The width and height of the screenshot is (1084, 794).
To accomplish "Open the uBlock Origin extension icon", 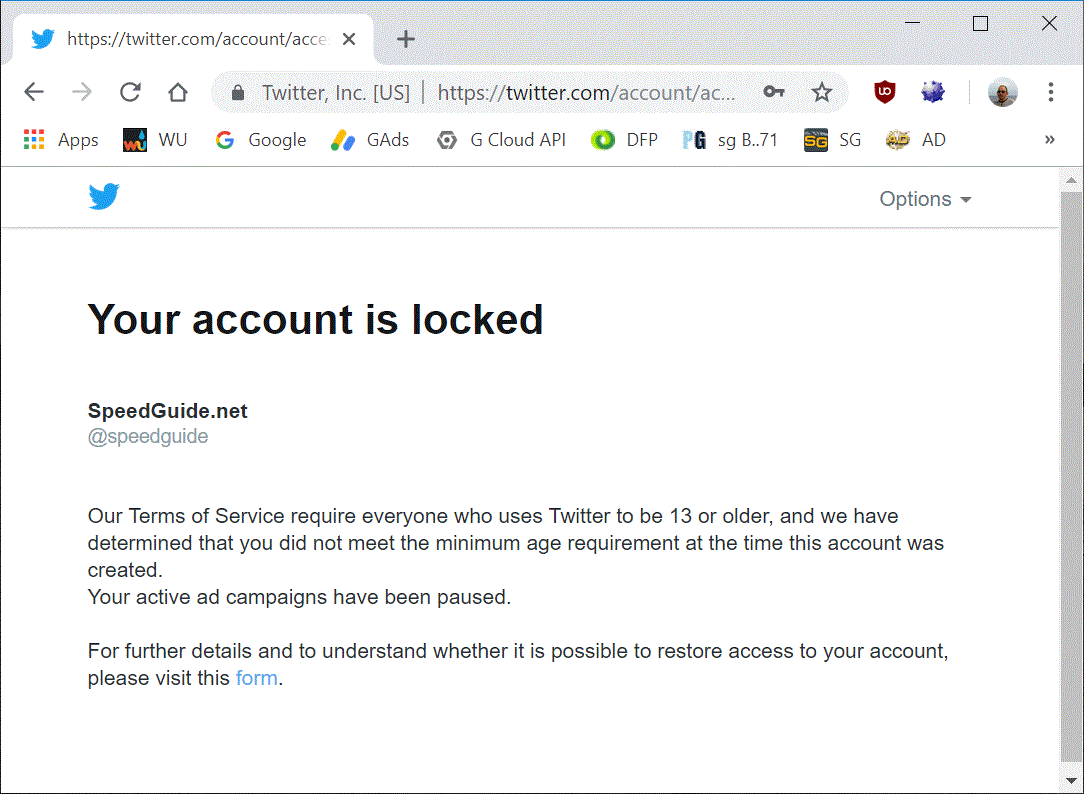I will [x=884, y=92].
